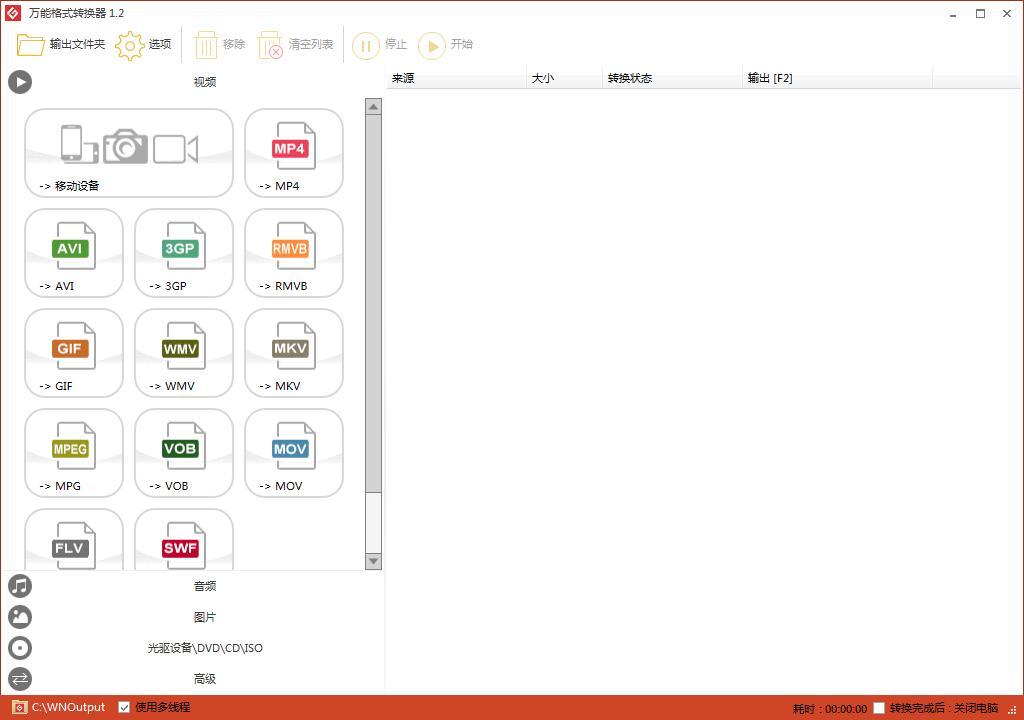Select the MP4 conversion format icon
1024x720 pixels.
point(293,152)
